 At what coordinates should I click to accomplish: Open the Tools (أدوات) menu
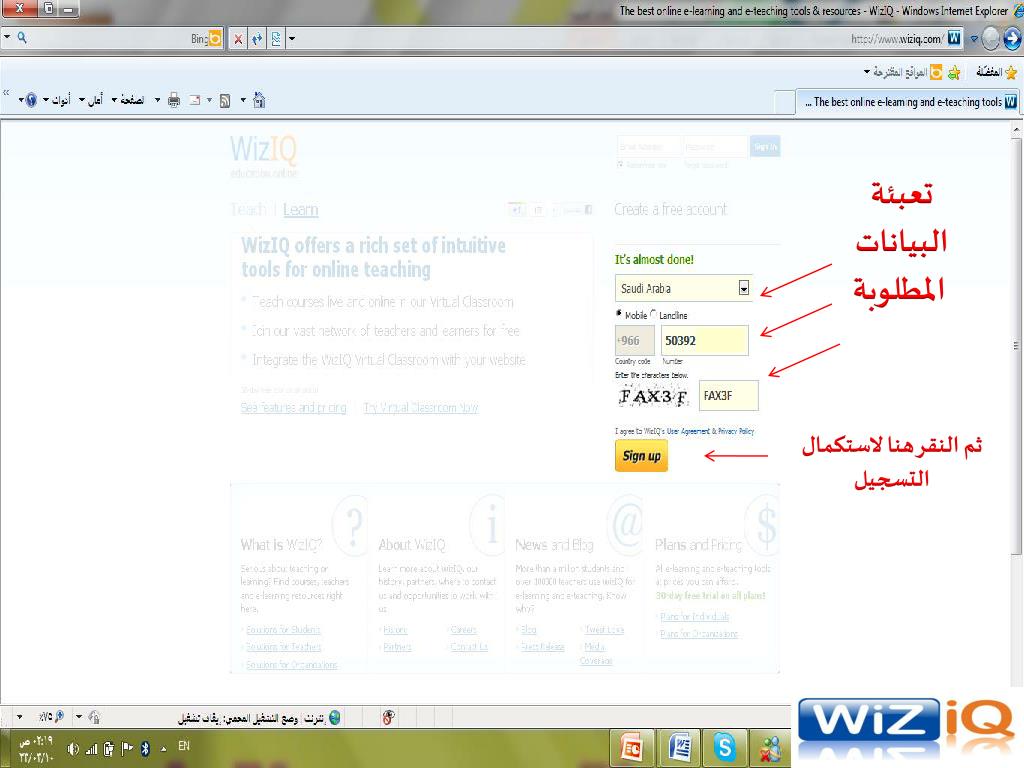(x=57, y=100)
